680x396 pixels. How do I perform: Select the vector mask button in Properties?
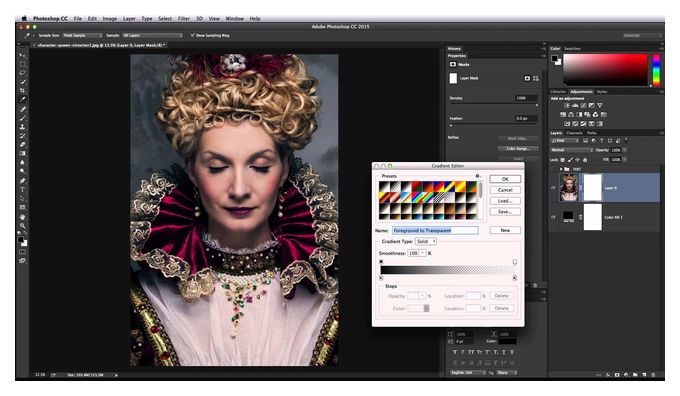pos(536,78)
